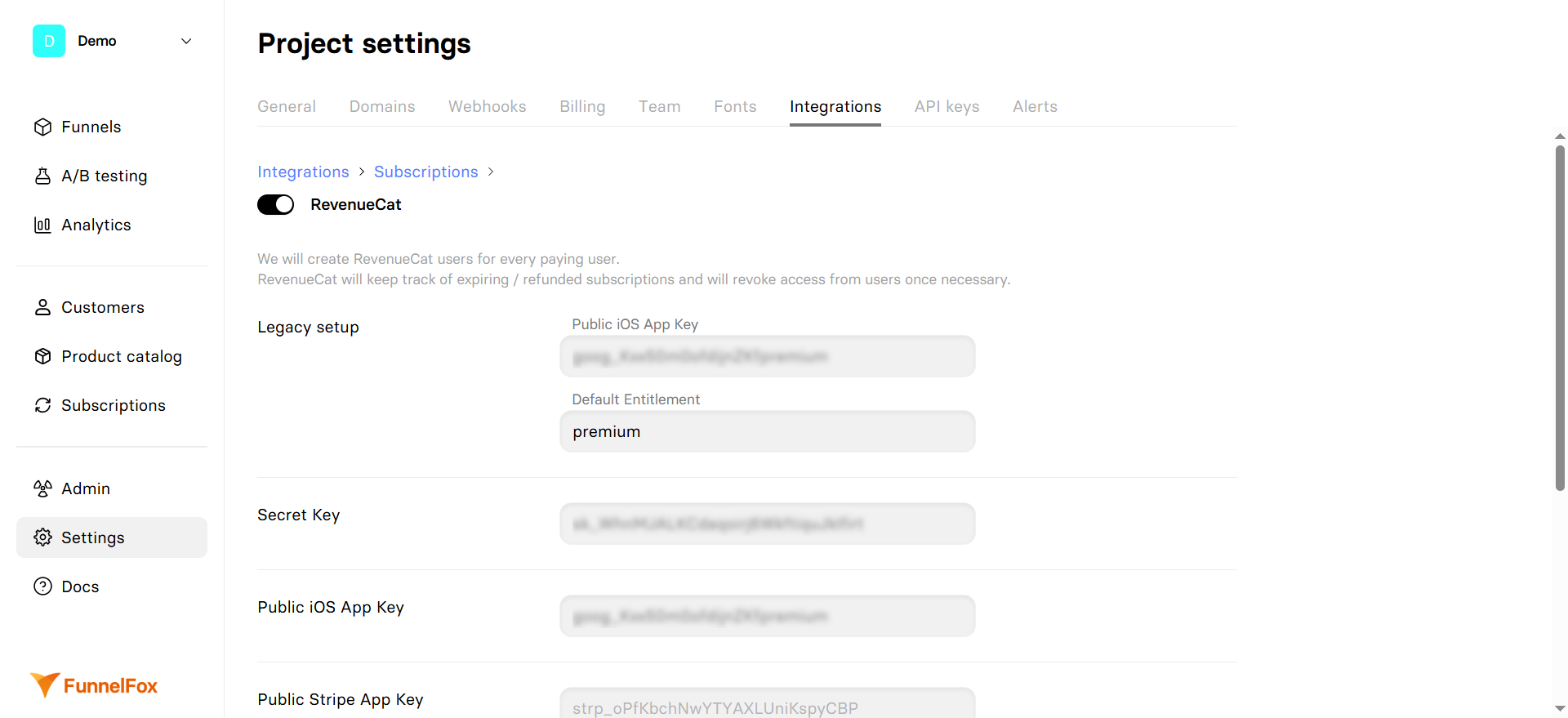Click the Settings gear icon
This screenshot has width=1568, height=718.
42,537
